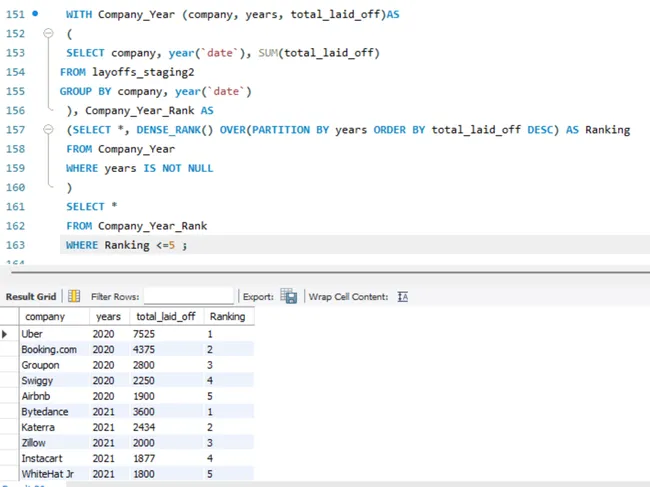The width and height of the screenshot is (650, 487).
Task: Select the WhiteHat Jr company cell
Action: click(54, 474)
